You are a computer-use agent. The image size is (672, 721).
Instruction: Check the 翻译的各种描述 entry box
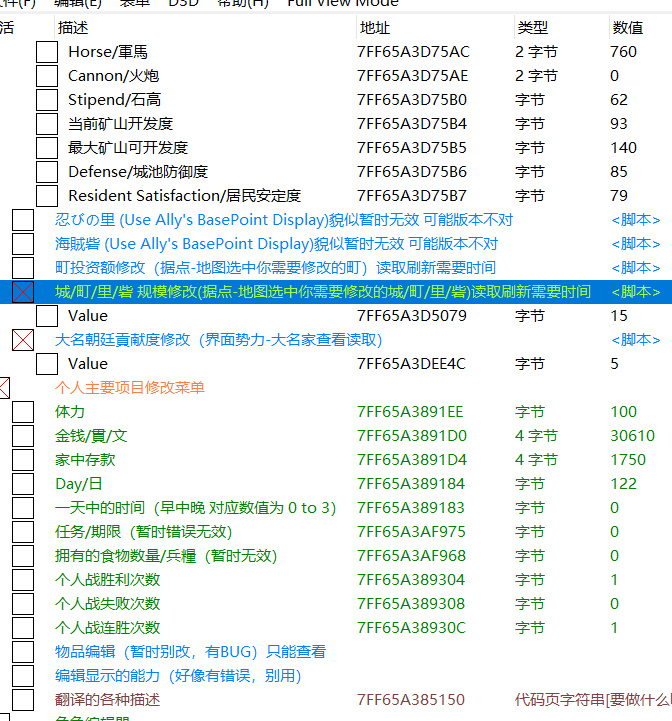coord(23,700)
